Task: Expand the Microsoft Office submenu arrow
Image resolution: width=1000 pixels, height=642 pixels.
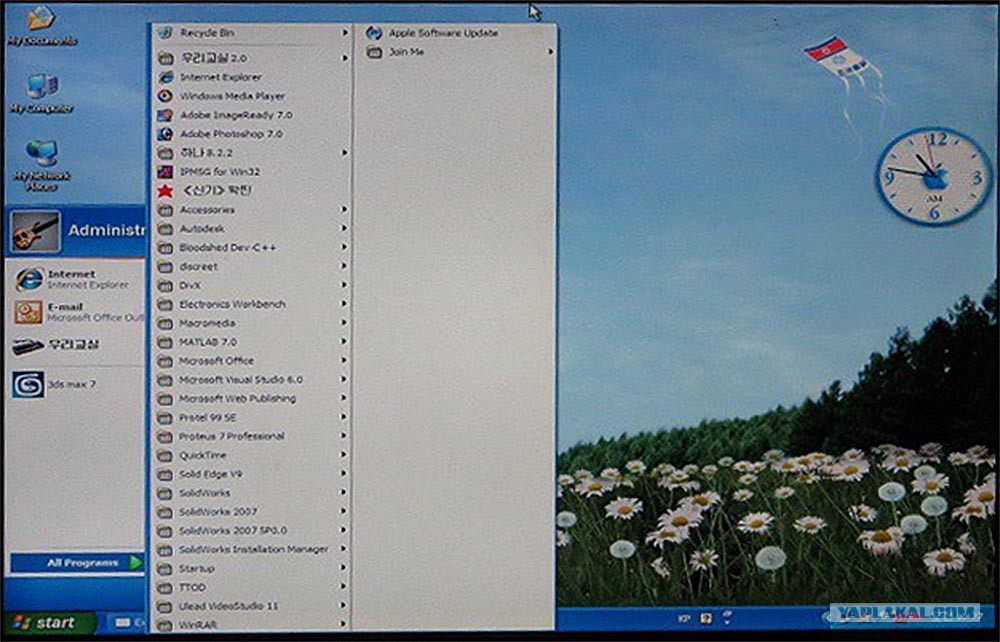Action: click(x=344, y=360)
